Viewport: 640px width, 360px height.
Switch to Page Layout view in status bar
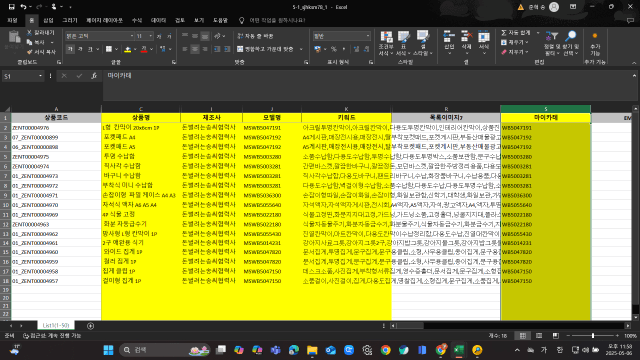click(x=539, y=336)
